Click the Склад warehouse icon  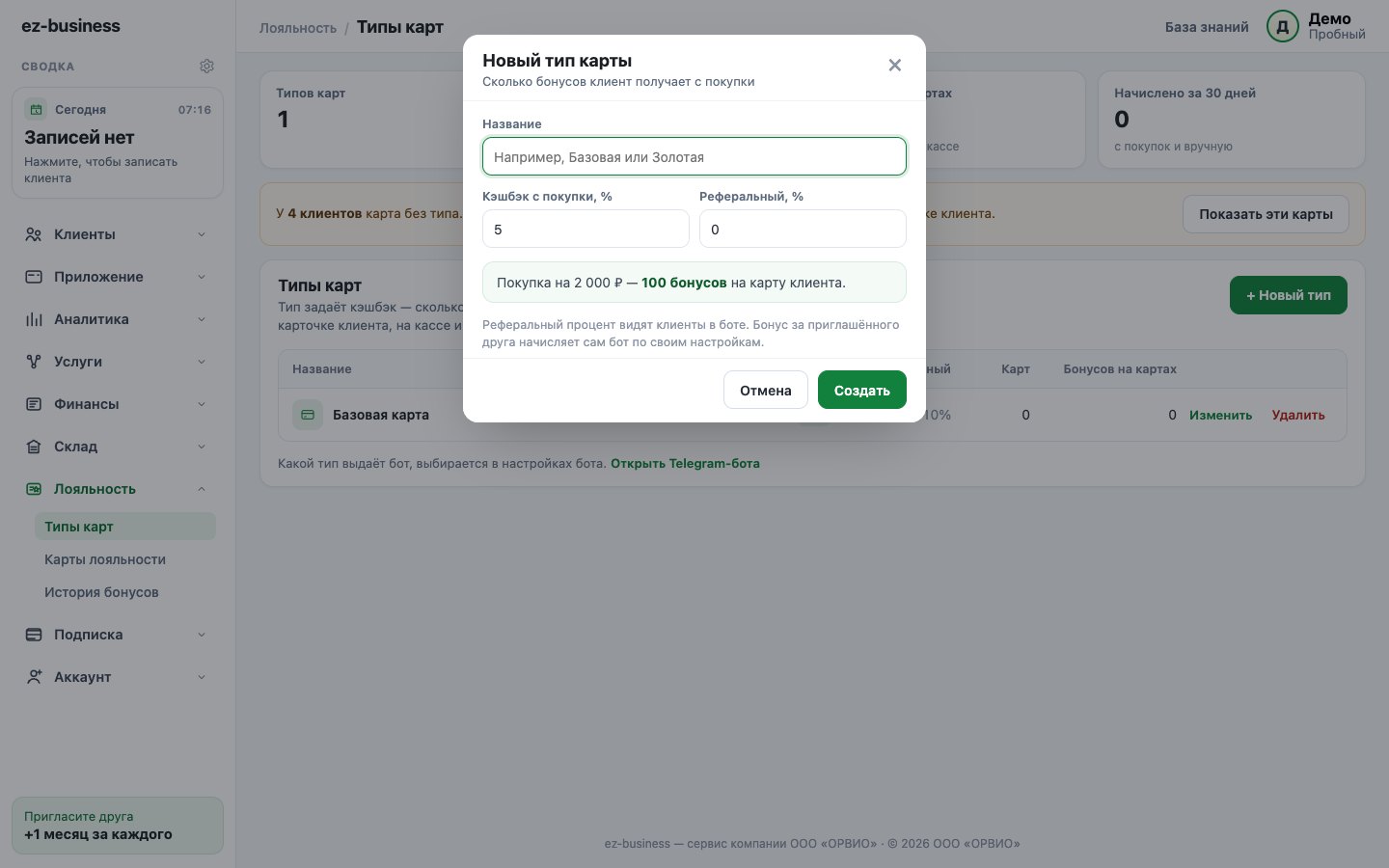(34, 447)
